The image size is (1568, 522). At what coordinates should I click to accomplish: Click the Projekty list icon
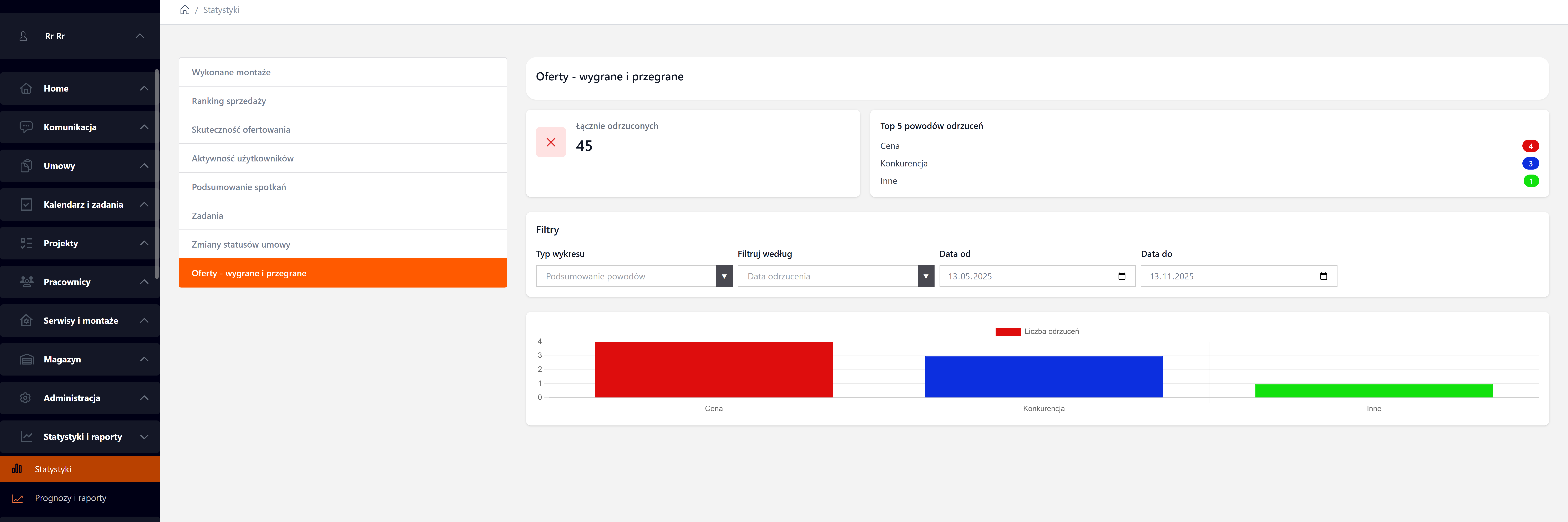point(26,243)
